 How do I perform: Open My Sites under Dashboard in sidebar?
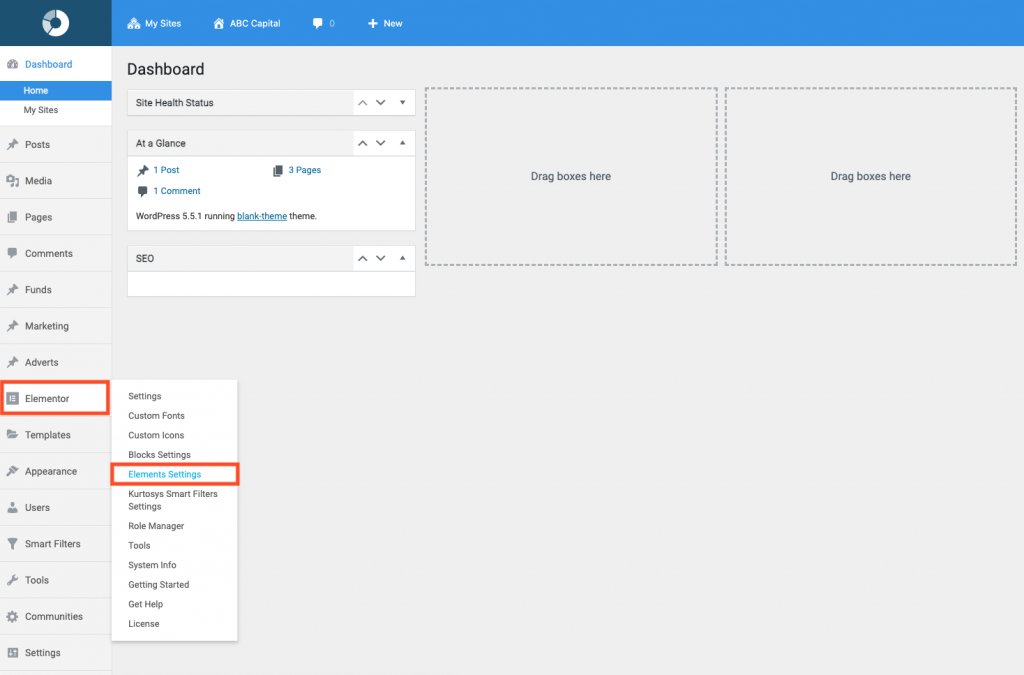40,110
